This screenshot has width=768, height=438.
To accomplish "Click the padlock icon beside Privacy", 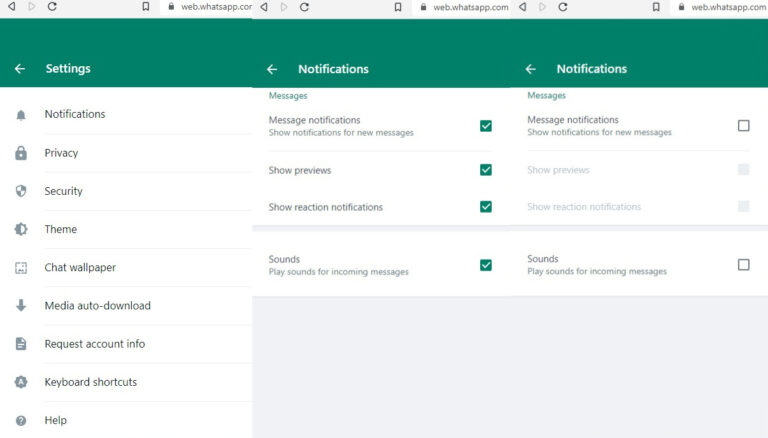I will pos(21,153).
